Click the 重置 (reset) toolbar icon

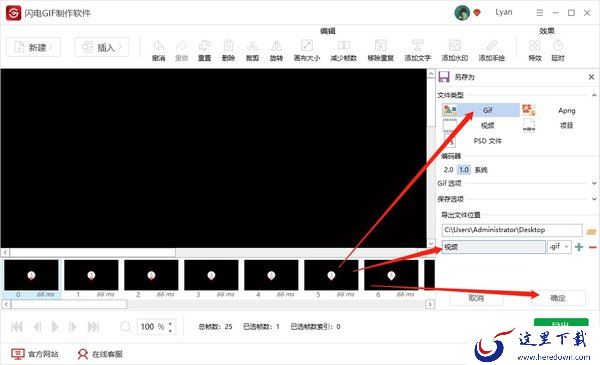(x=205, y=46)
